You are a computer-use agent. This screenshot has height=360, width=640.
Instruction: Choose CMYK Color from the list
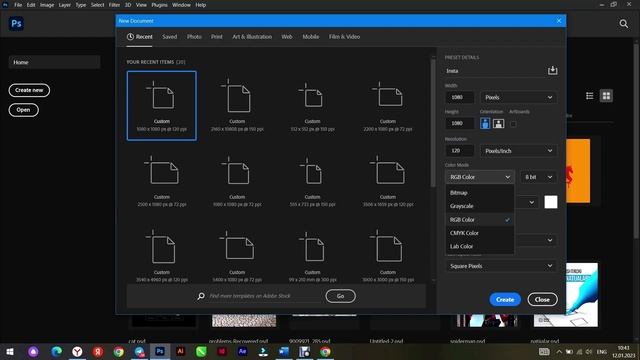480,233
